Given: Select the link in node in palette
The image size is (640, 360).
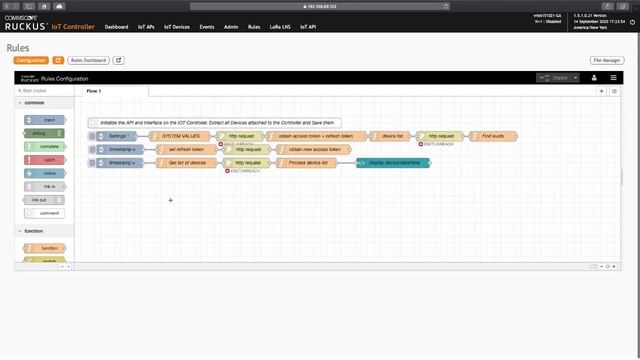Looking at the screenshot, I should (x=44, y=187).
